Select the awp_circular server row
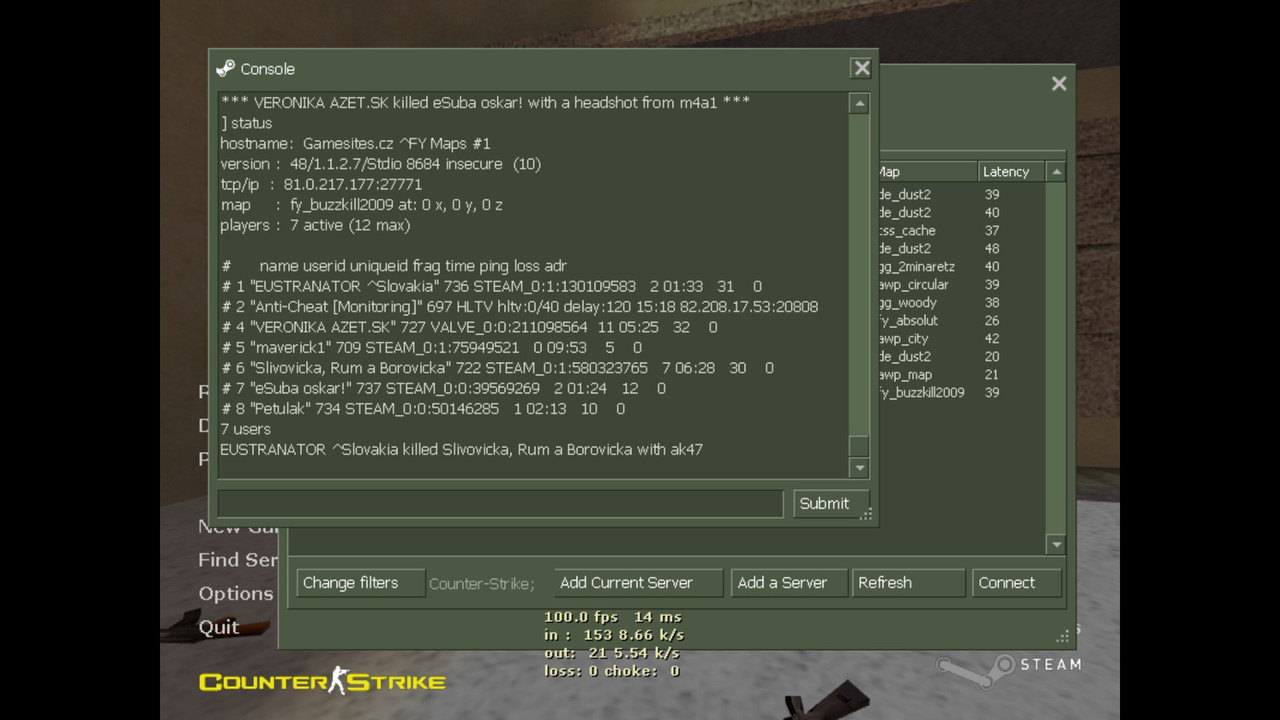This screenshot has width=1280, height=720. pyautogui.click(x=960, y=285)
